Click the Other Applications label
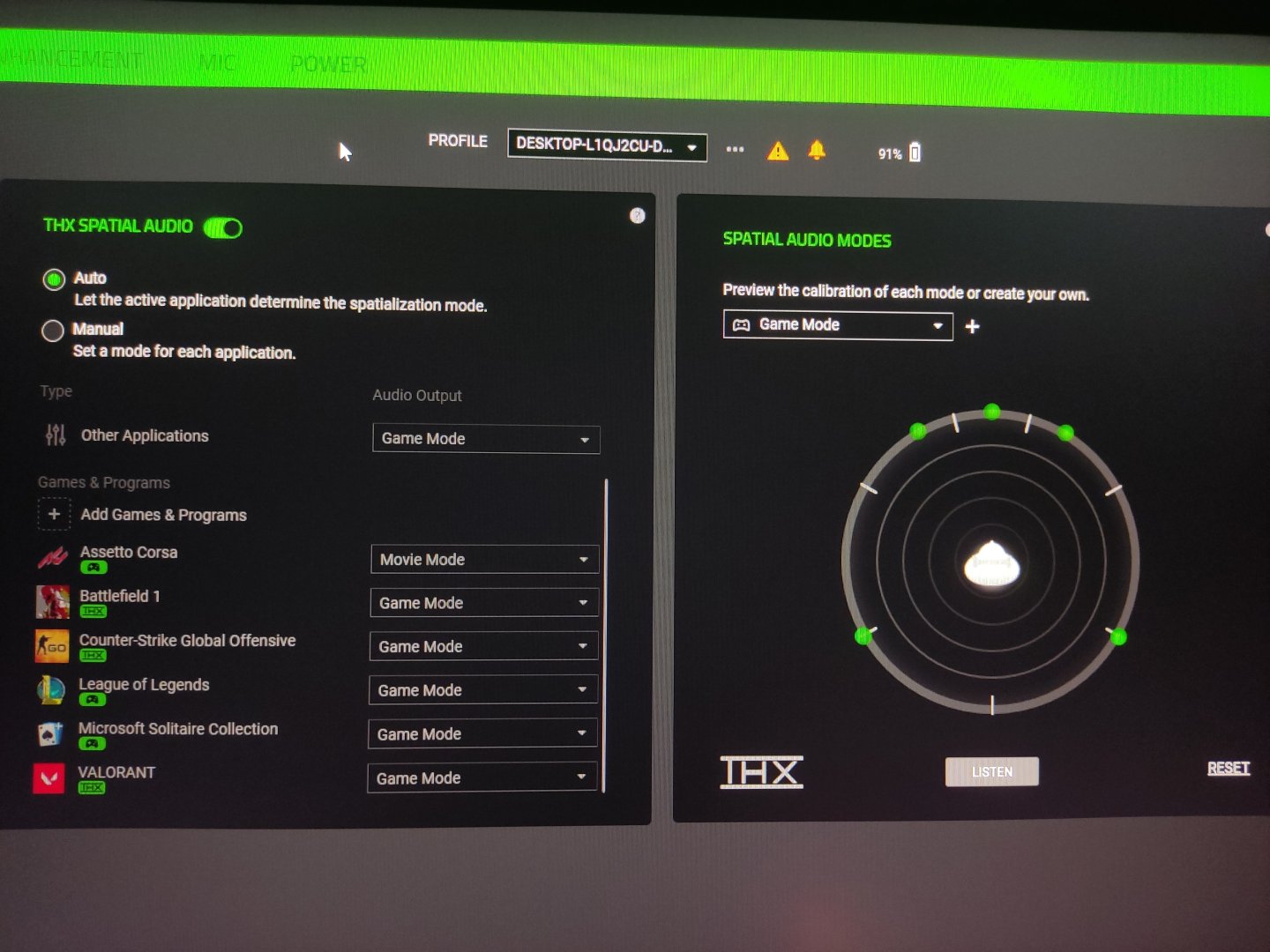 (145, 435)
